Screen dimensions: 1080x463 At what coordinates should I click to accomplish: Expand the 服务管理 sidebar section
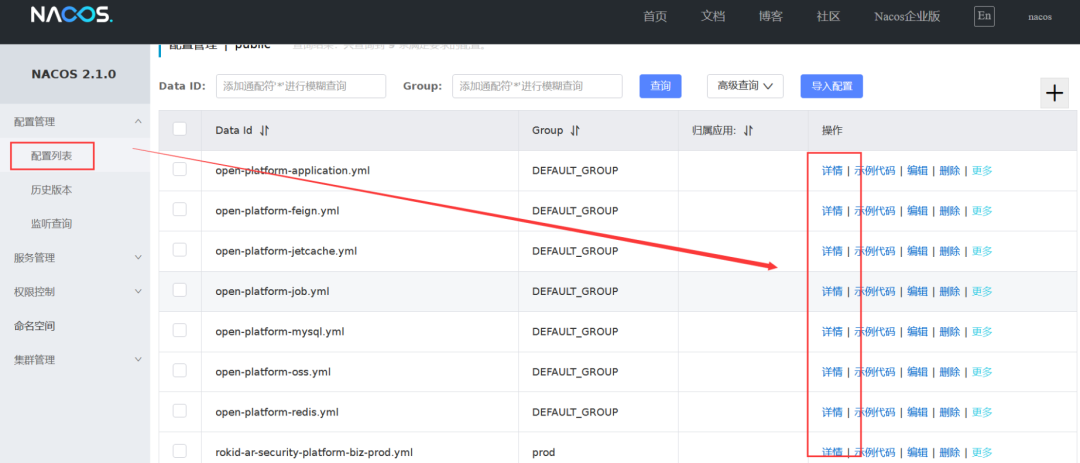pyautogui.click(x=138, y=258)
